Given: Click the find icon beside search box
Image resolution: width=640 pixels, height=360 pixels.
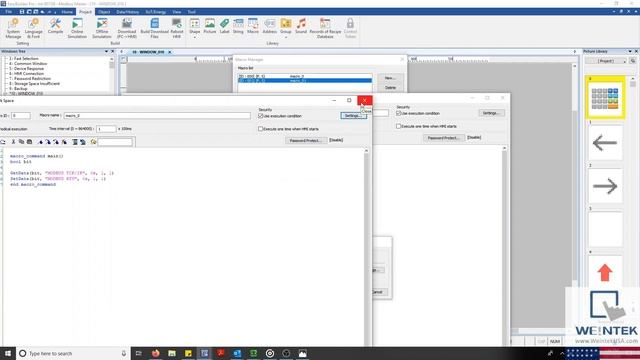Looking at the screenshot, I should [93, 142].
